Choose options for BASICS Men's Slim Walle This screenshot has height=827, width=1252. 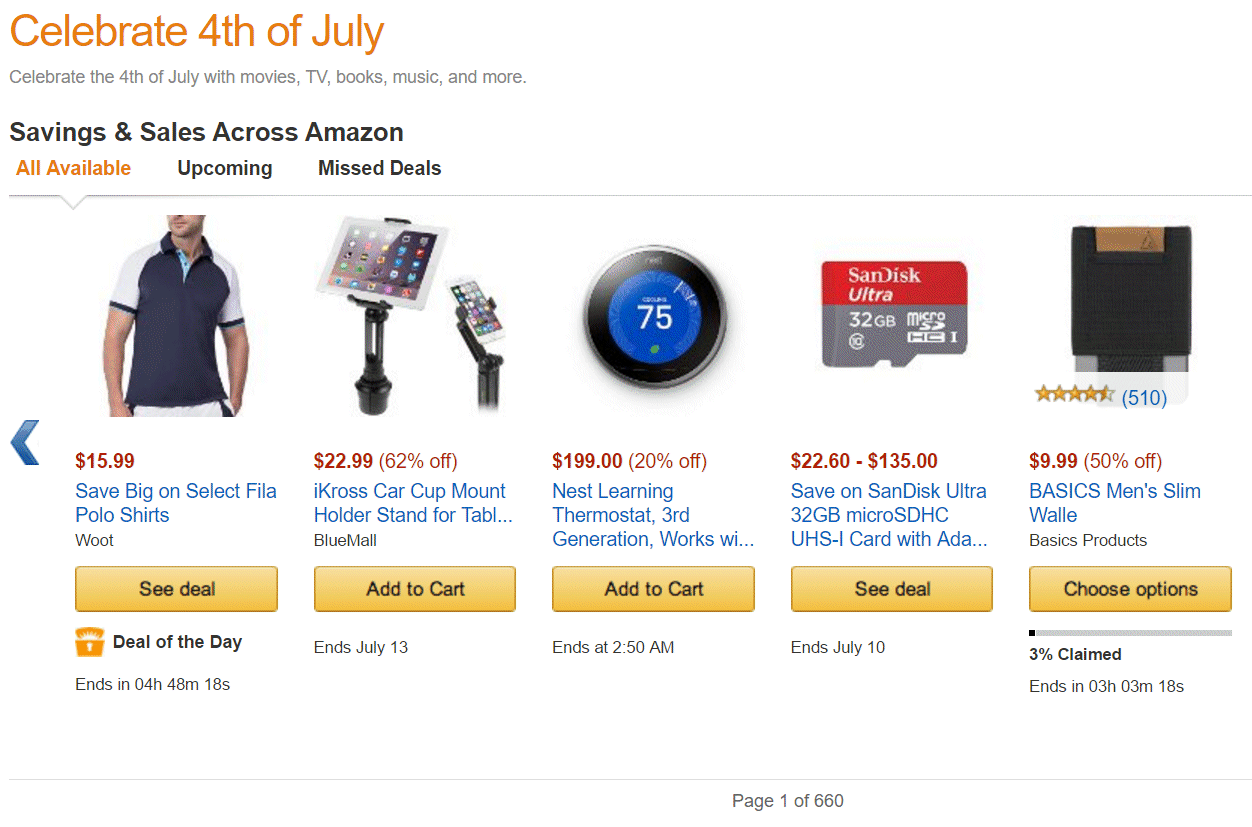pyautogui.click(x=1130, y=589)
